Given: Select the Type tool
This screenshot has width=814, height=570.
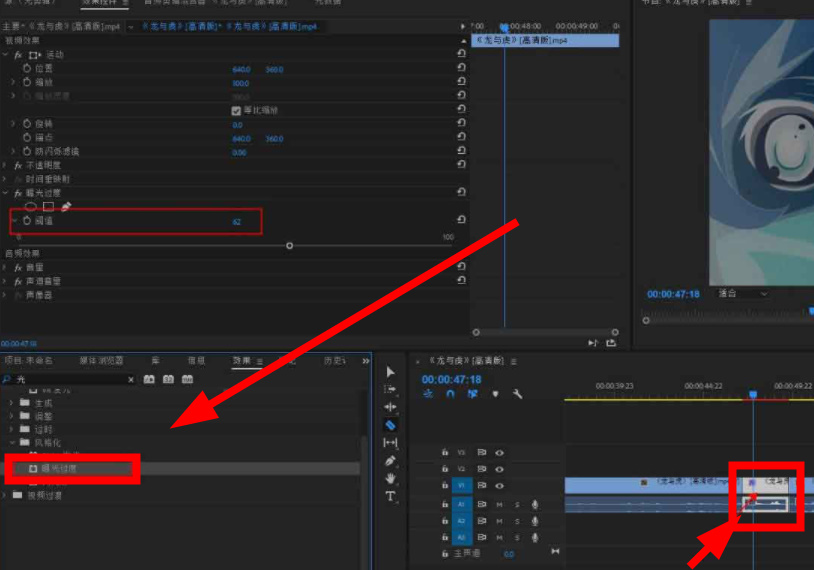Looking at the screenshot, I should tap(390, 496).
